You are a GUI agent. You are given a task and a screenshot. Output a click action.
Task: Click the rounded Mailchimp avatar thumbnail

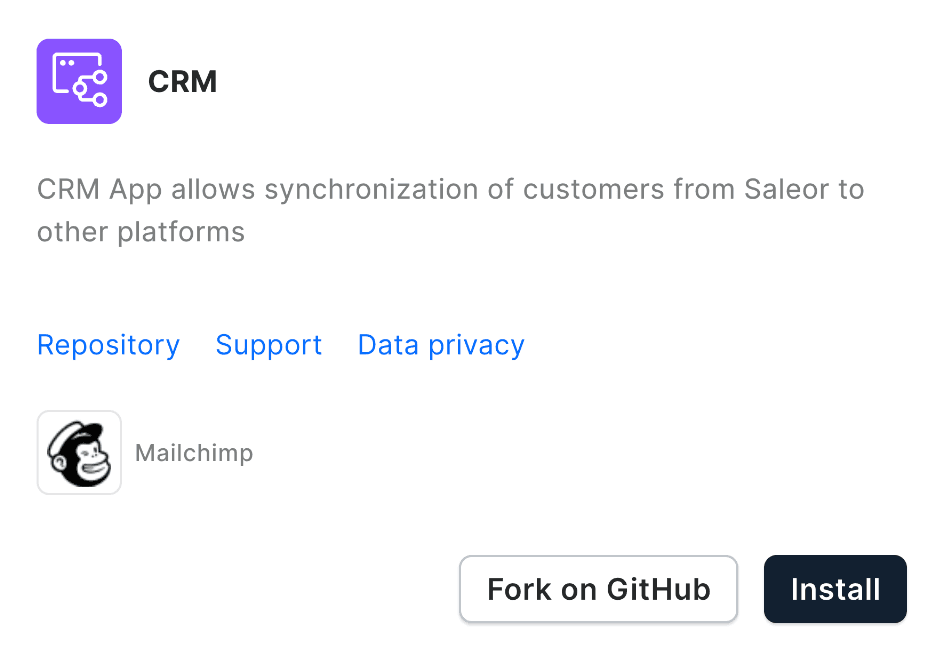[79, 452]
